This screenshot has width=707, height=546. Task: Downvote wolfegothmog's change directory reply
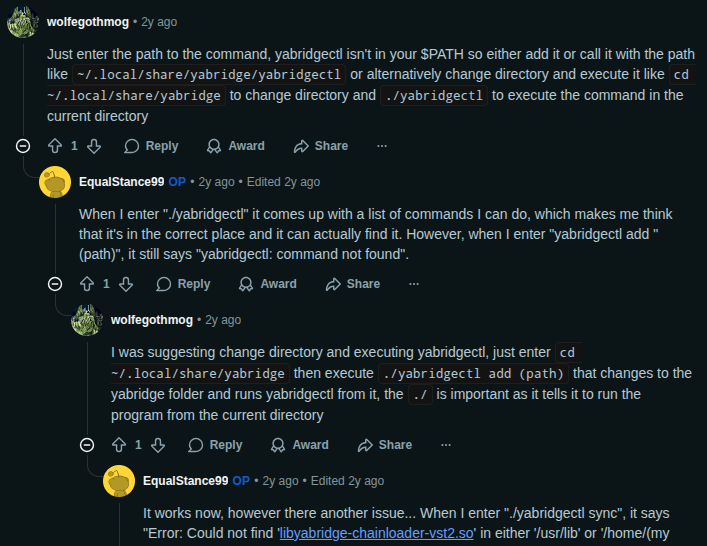(x=158, y=445)
